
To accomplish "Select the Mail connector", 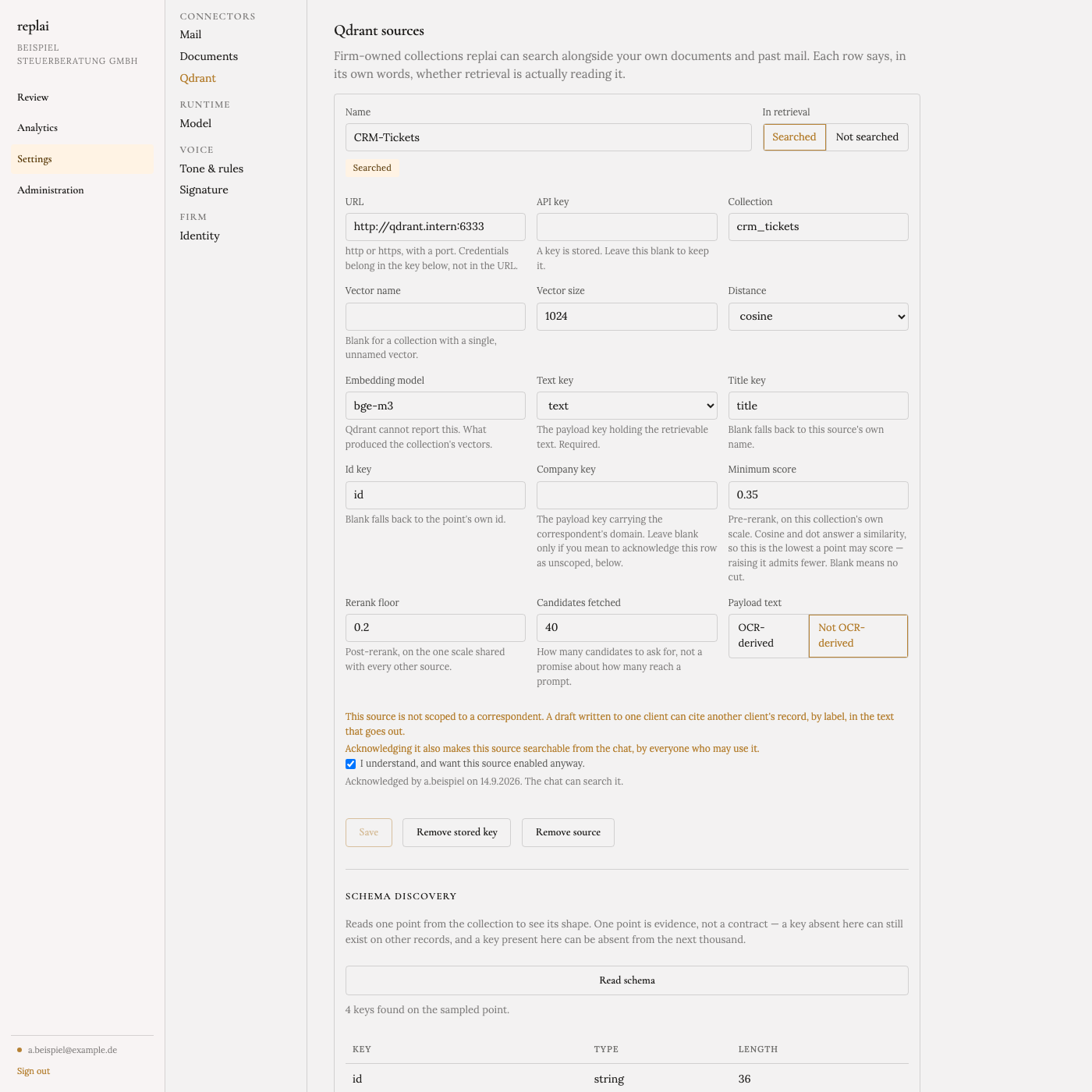I will tap(190, 34).
